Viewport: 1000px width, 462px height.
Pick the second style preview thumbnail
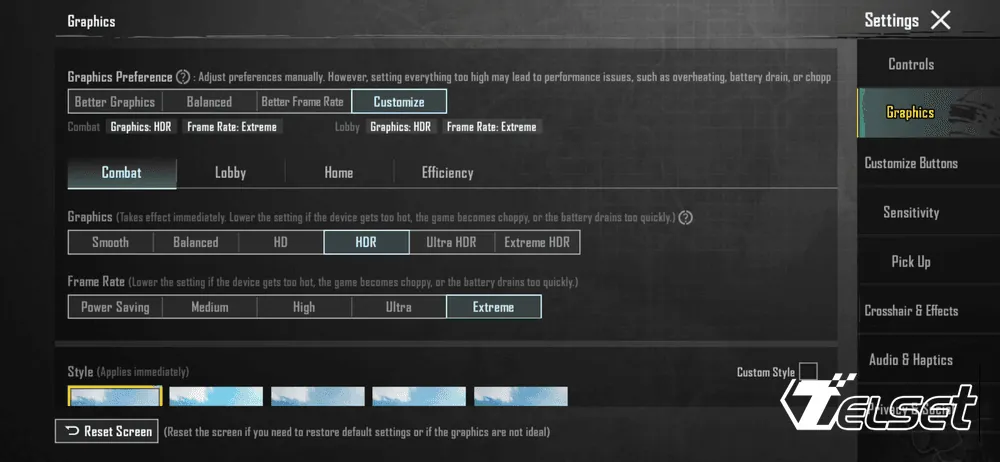coord(216,396)
